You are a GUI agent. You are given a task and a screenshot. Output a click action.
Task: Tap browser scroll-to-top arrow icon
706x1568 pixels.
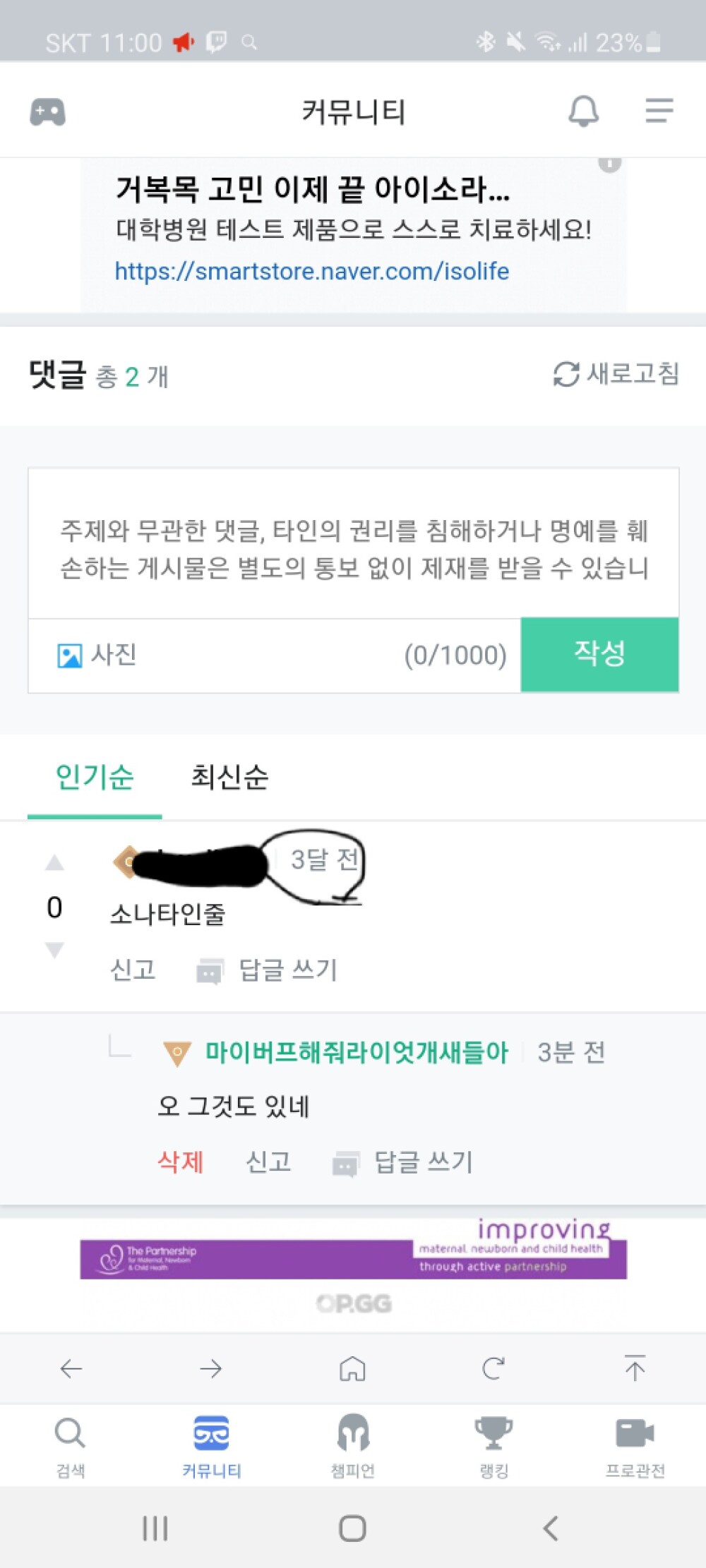point(635,1368)
